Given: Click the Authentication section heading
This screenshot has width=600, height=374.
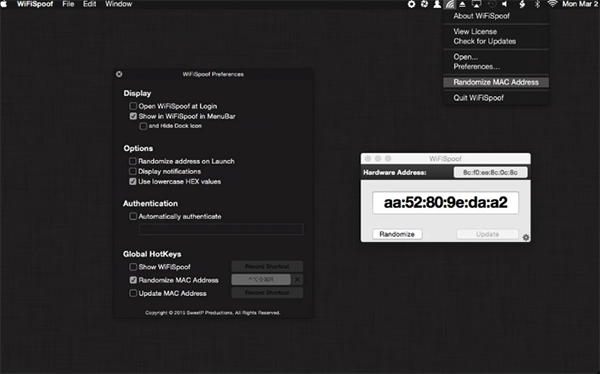Looking at the screenshot, I should [x=150, y=204].
